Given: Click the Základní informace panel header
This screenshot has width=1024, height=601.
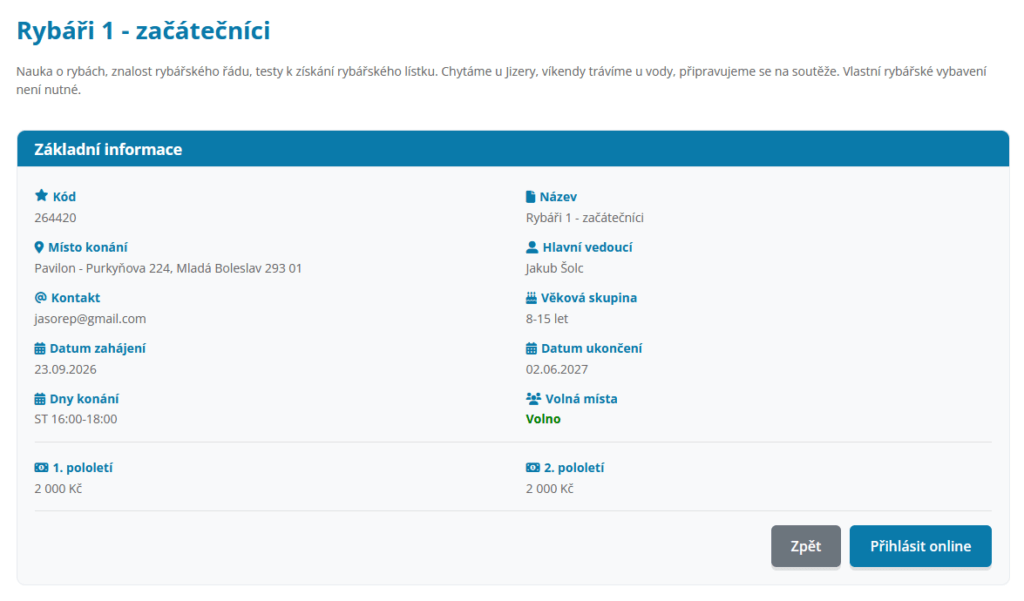Looking at the screenshot, I should (513, 149).
